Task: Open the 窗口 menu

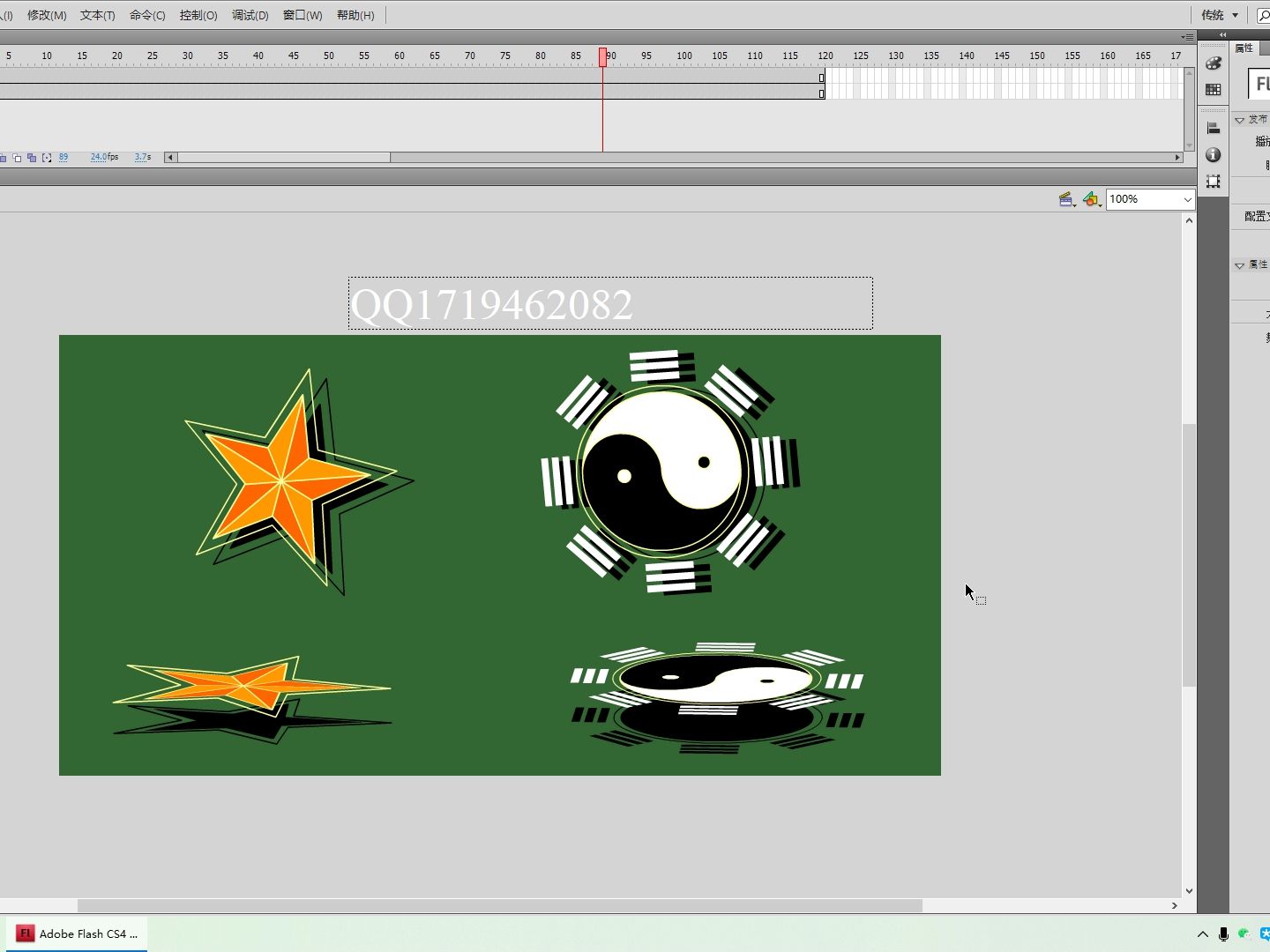Action: pos(302,15)
